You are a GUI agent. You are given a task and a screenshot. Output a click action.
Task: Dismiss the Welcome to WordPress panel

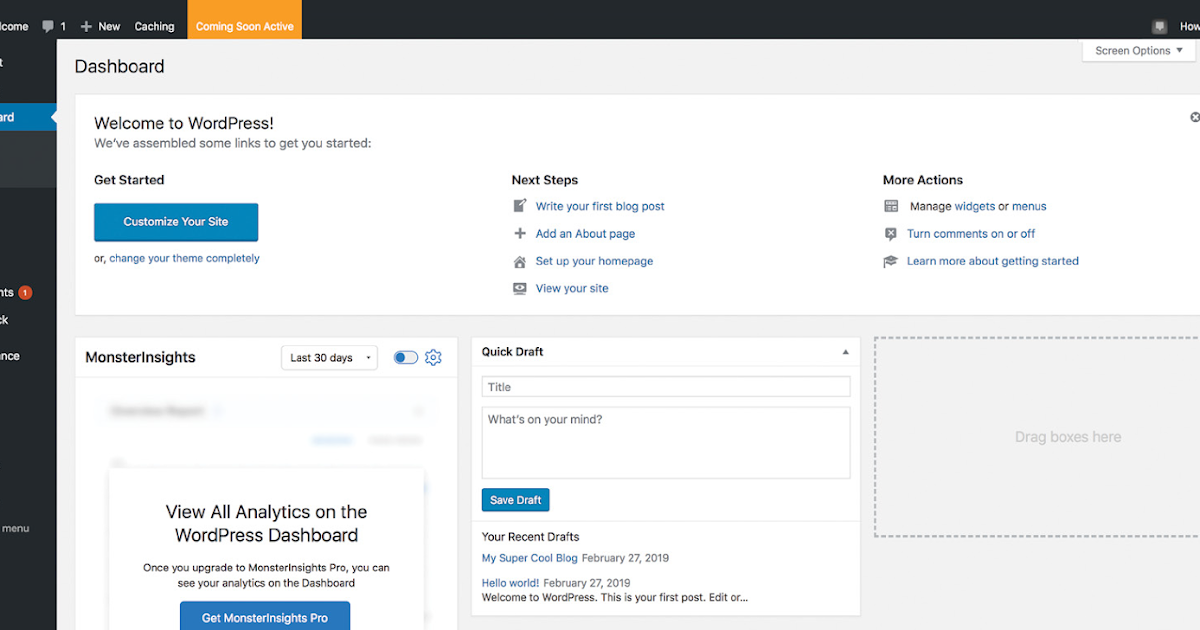[x=1195, y=117]
